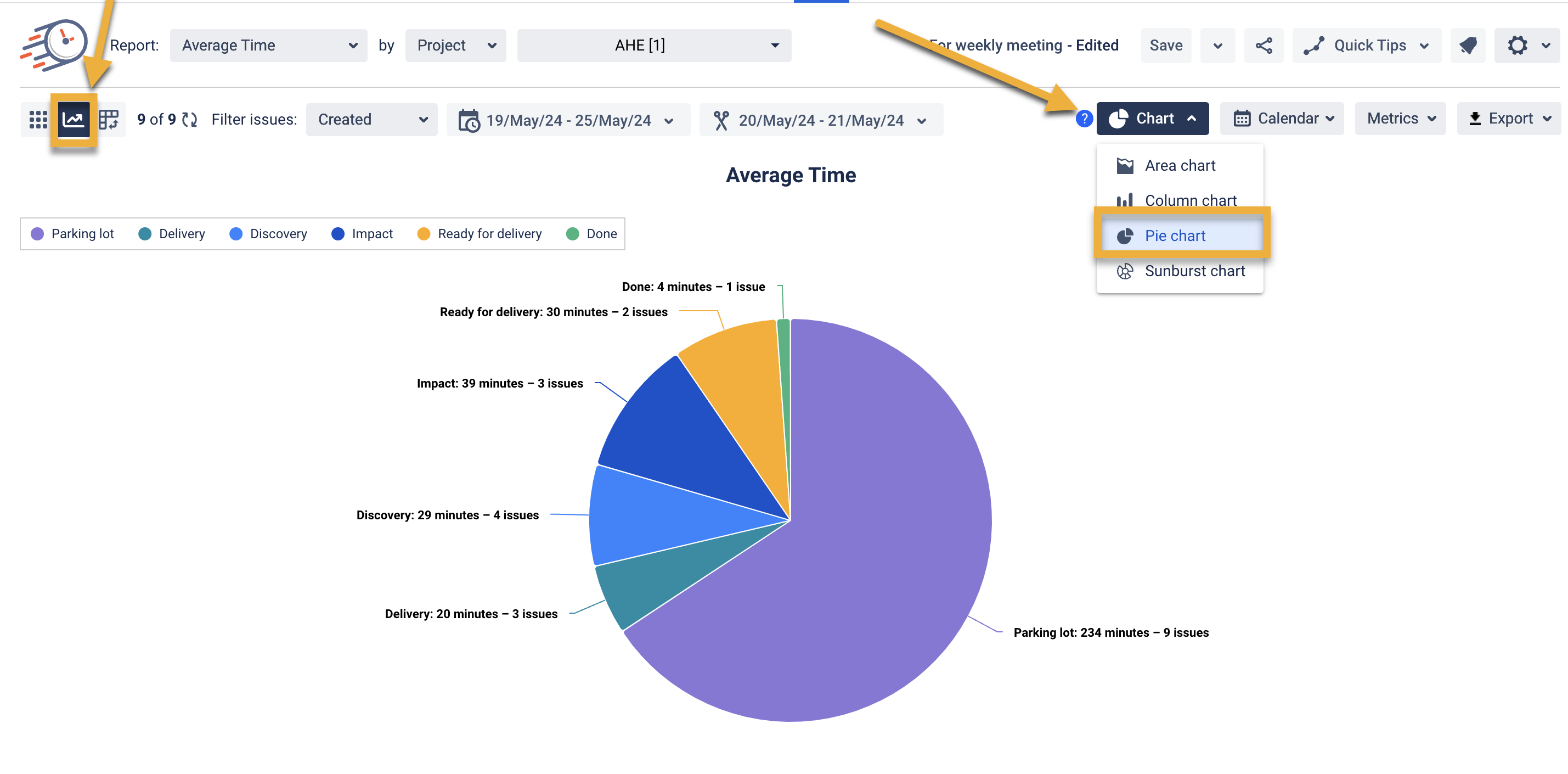Click the refresh issues icon
Screen dimensions: 1568x774
click(189, 119)
